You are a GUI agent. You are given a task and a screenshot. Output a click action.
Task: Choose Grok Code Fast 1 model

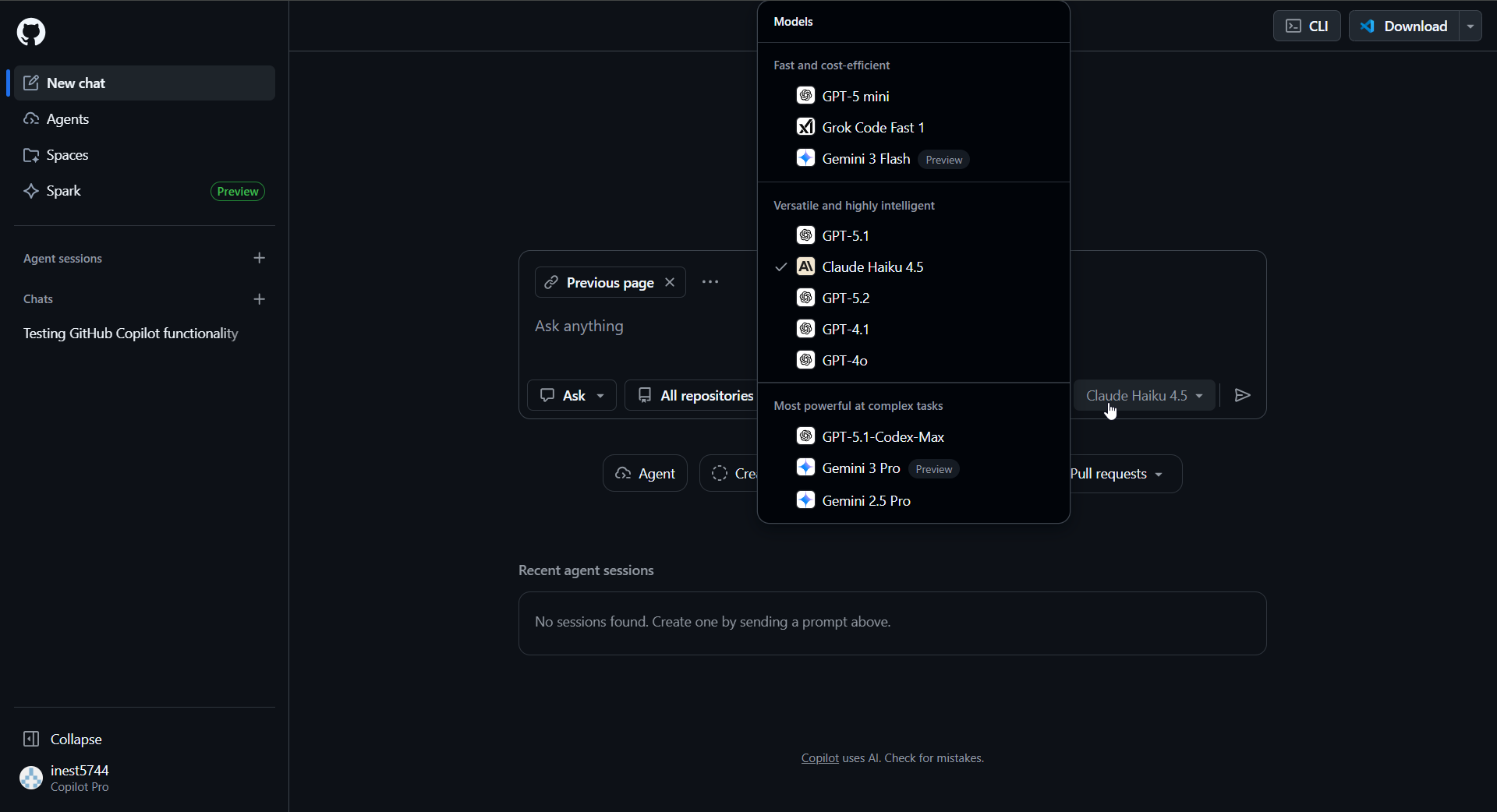coord(872,127)
